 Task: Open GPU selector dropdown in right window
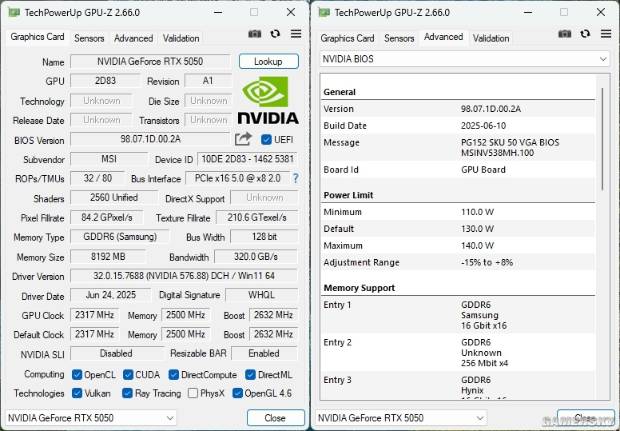pos(401,418)
